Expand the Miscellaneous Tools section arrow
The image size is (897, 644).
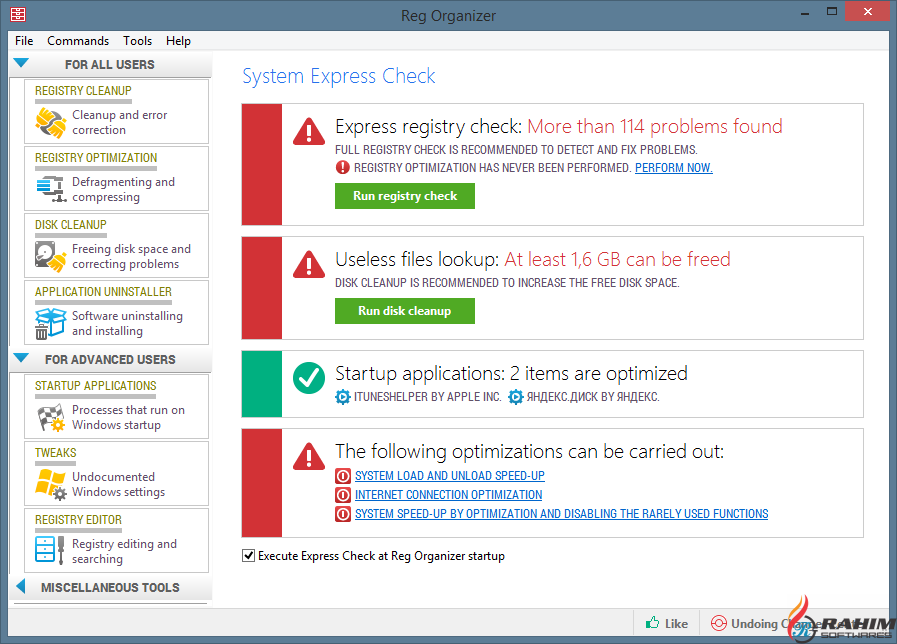pyautogui.click(x=21, y=586)
